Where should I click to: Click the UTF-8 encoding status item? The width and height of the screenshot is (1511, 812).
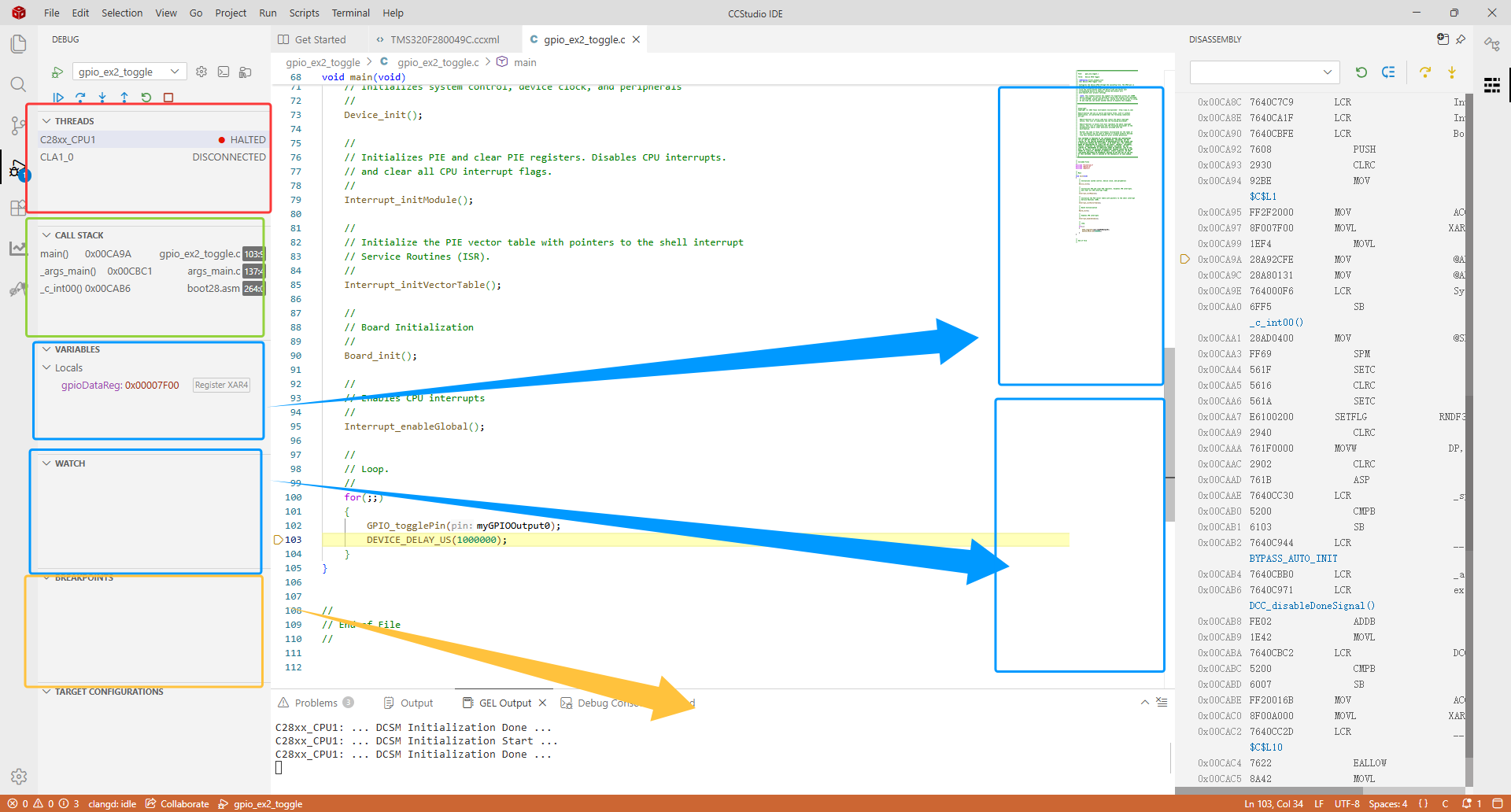click(x=1347, y=803)
